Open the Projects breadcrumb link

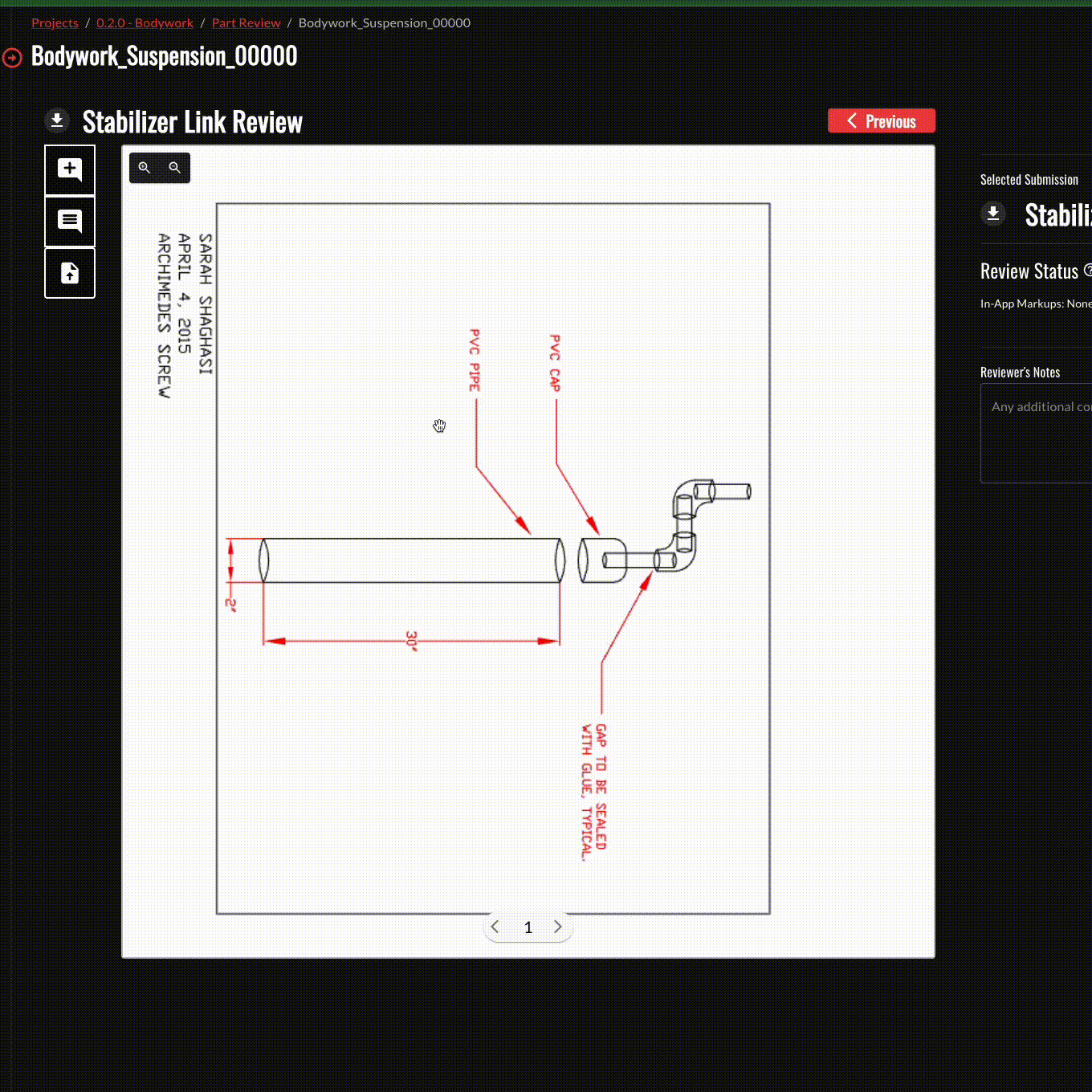point(55,22)
